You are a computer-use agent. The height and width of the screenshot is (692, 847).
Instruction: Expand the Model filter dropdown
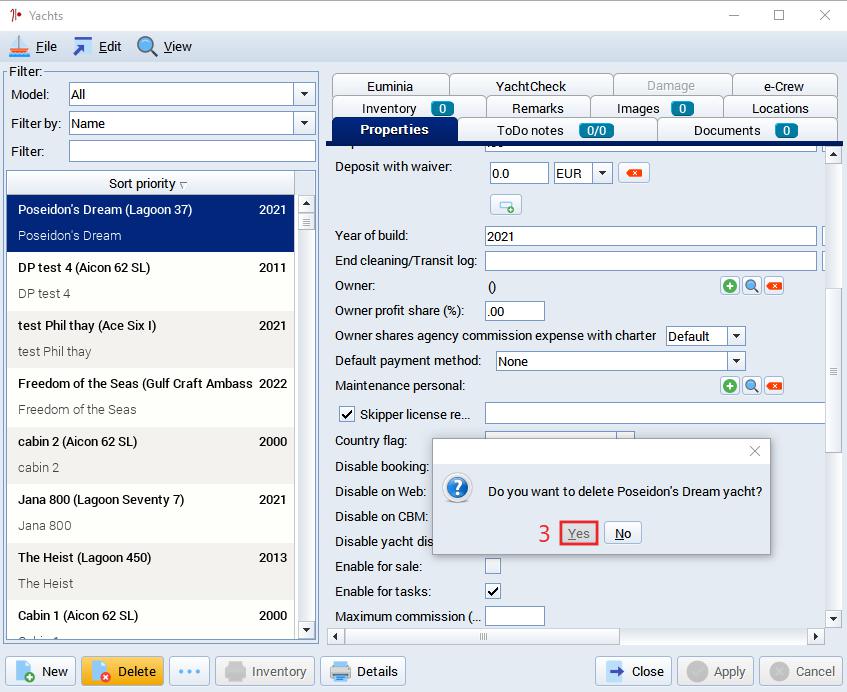coord(305,95)
